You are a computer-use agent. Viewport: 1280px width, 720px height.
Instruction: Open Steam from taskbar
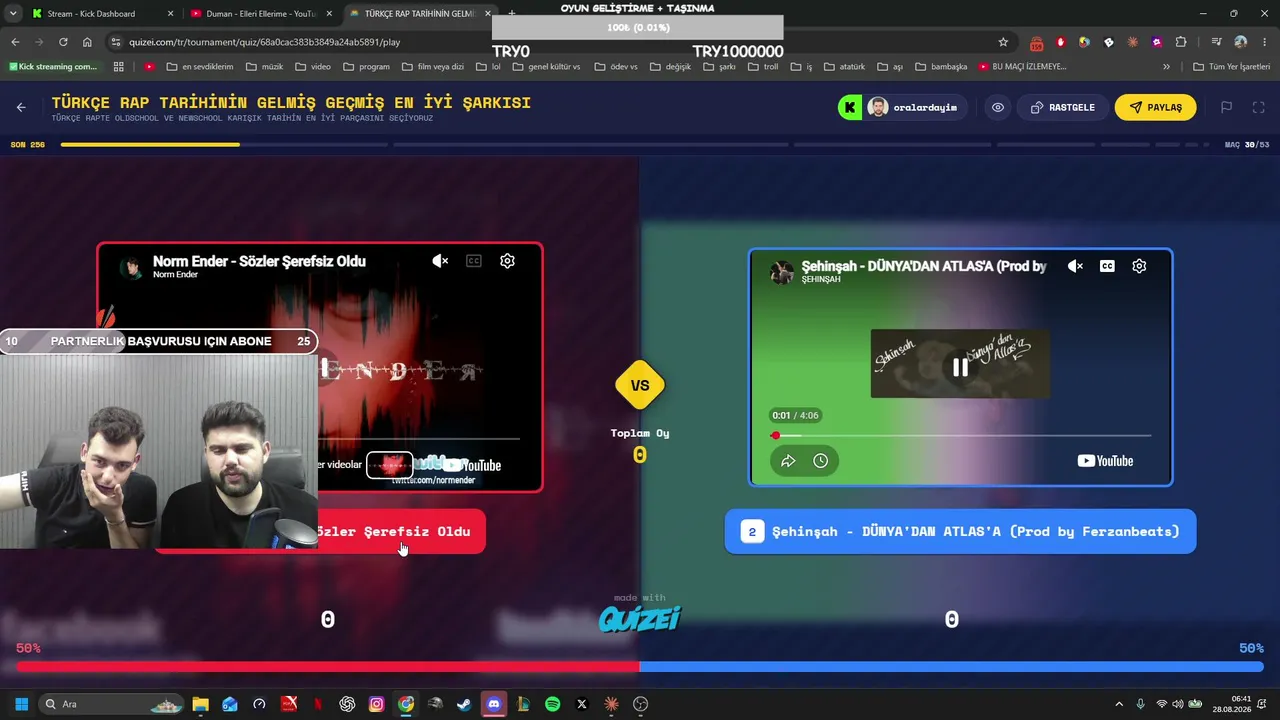point(464,704)
